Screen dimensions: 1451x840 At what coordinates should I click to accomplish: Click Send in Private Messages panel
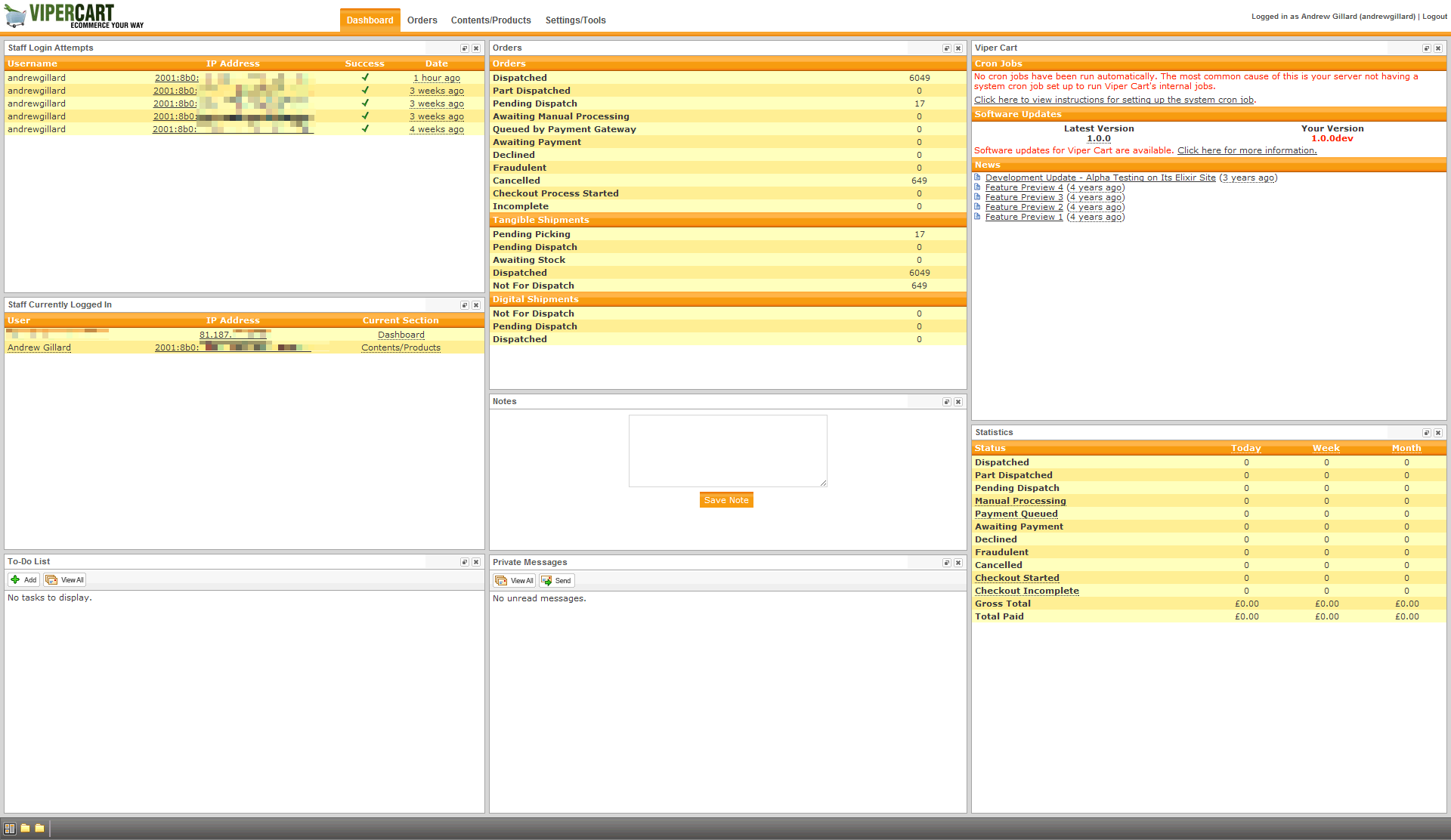pyautogui.click(x=556, y=581)
